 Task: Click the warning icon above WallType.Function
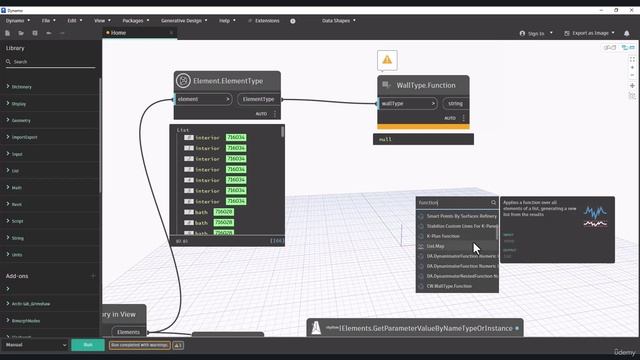point(387,60)
